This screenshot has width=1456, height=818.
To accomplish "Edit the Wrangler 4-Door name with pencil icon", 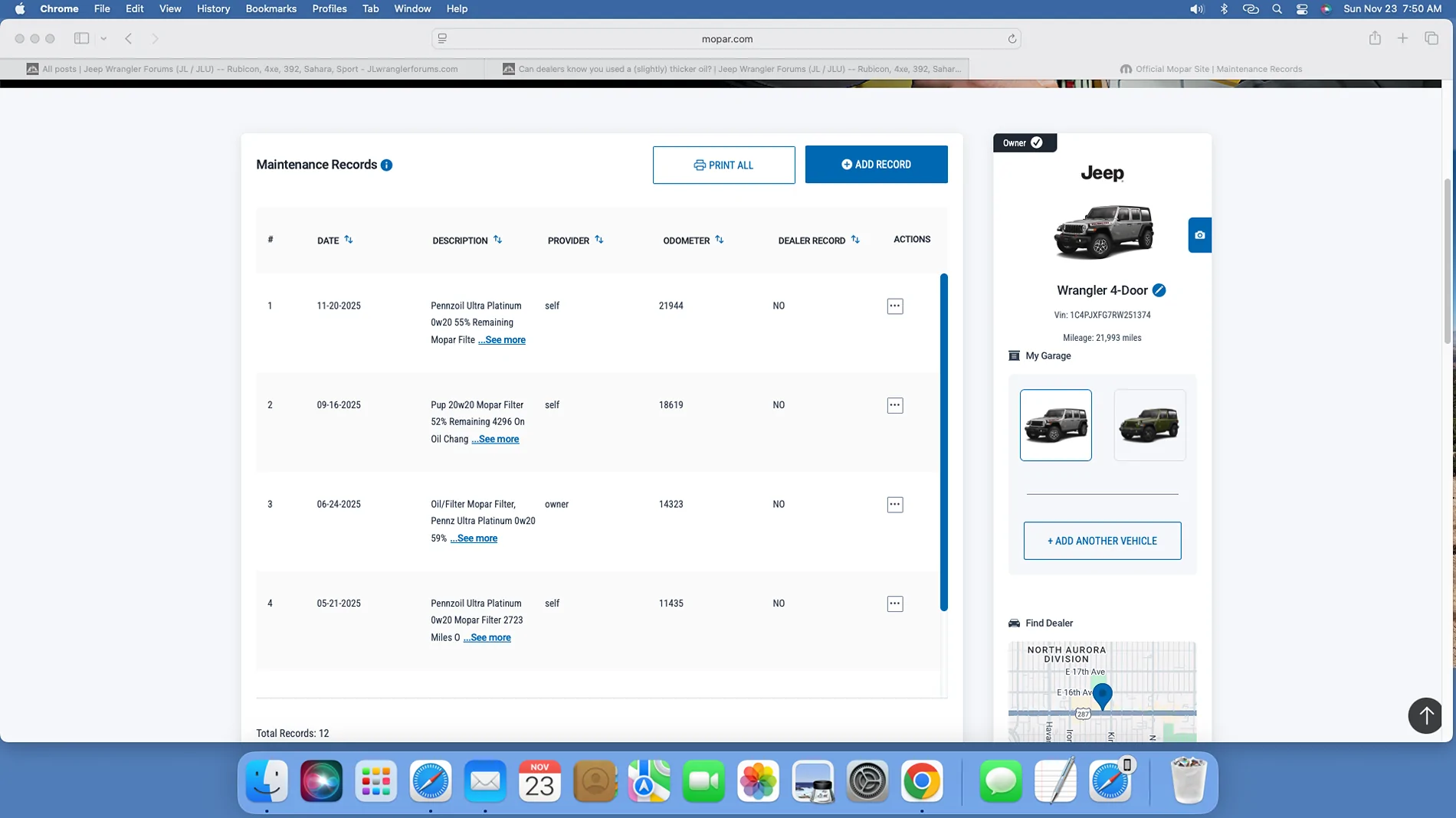I will point(1159,290).
